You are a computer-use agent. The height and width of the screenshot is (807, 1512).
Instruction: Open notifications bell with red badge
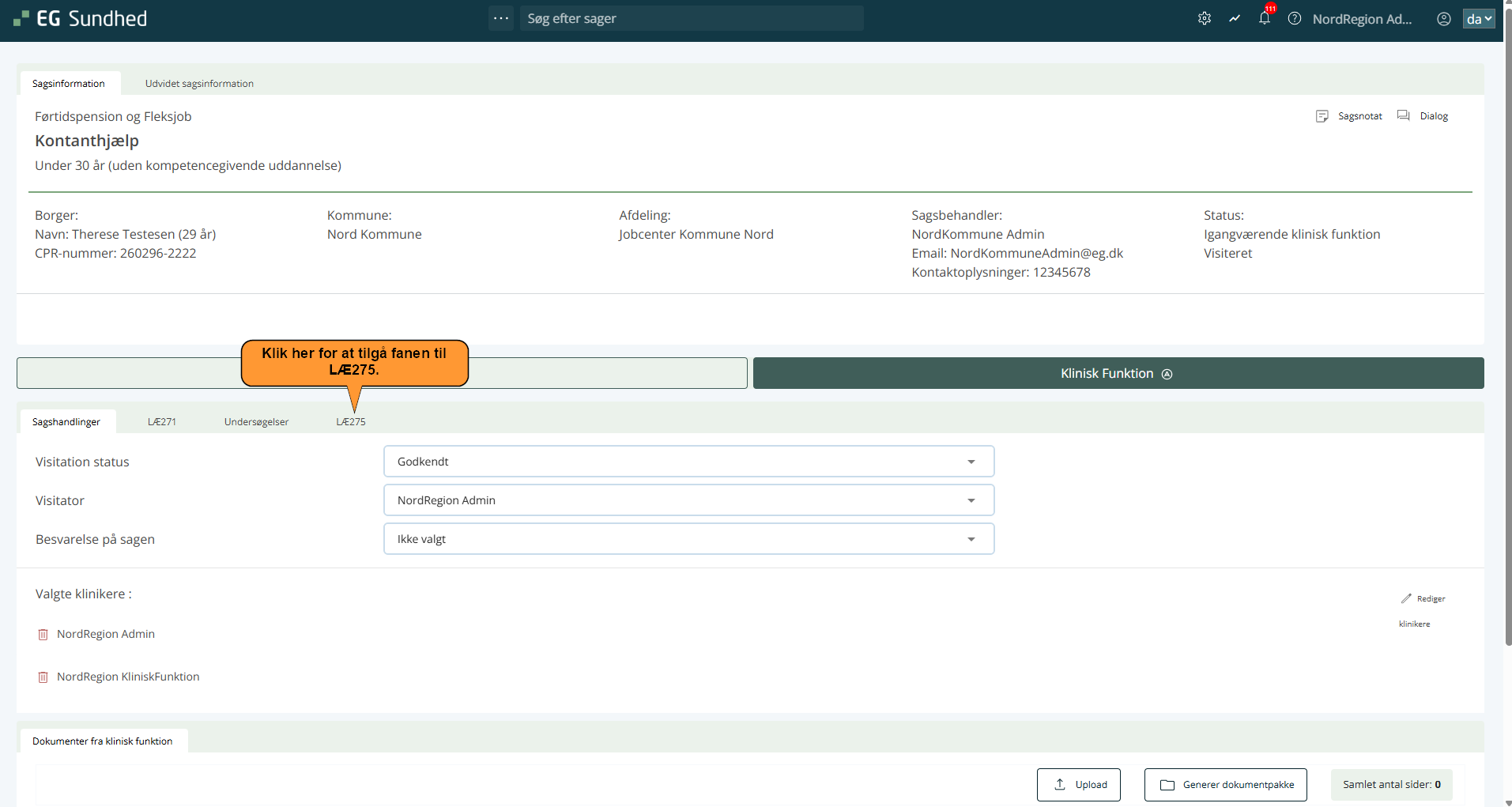[1265, 18]
